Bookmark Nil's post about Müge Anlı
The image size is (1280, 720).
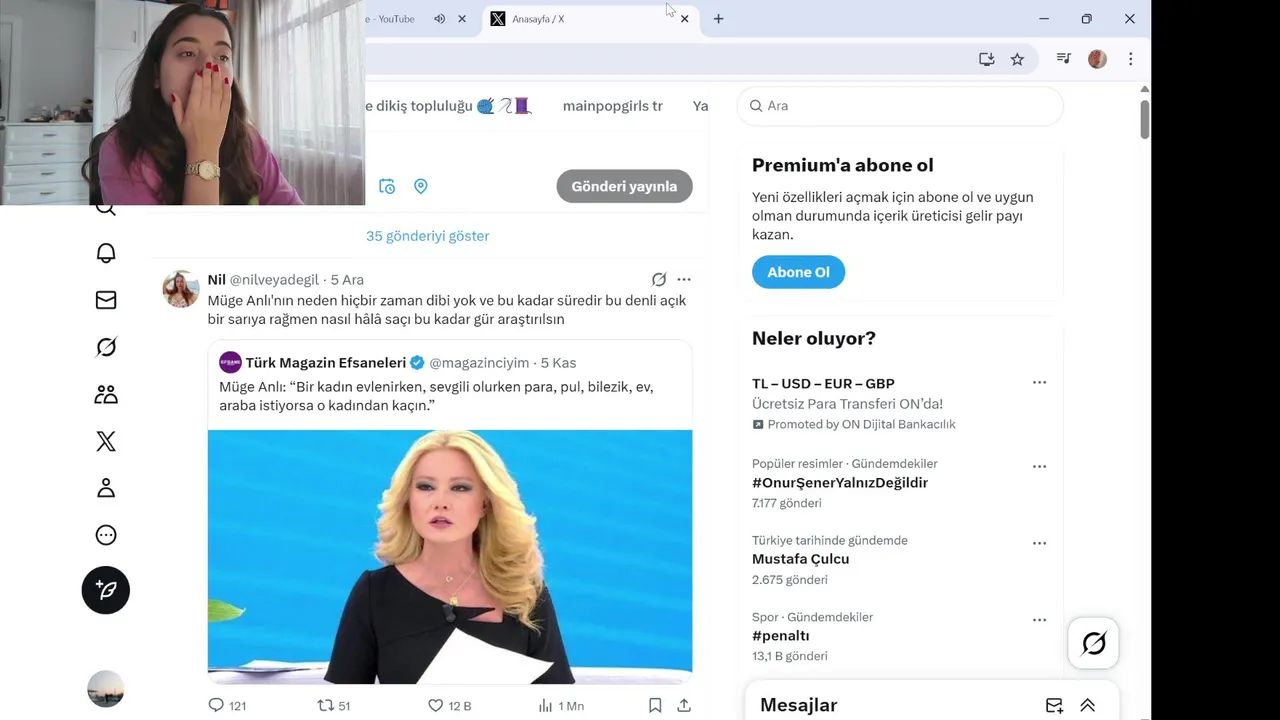[x=655, y=705]
